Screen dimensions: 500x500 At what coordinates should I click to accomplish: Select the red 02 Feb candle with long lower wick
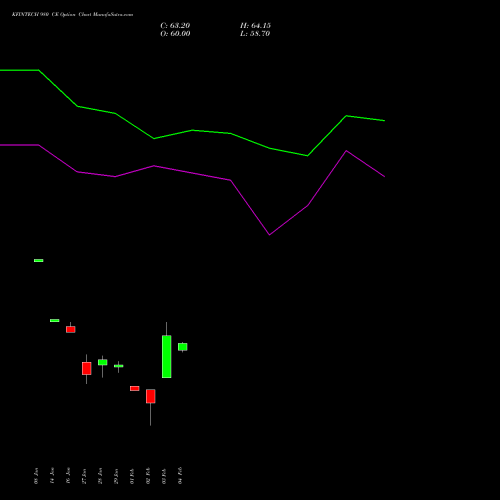[151, 396]
